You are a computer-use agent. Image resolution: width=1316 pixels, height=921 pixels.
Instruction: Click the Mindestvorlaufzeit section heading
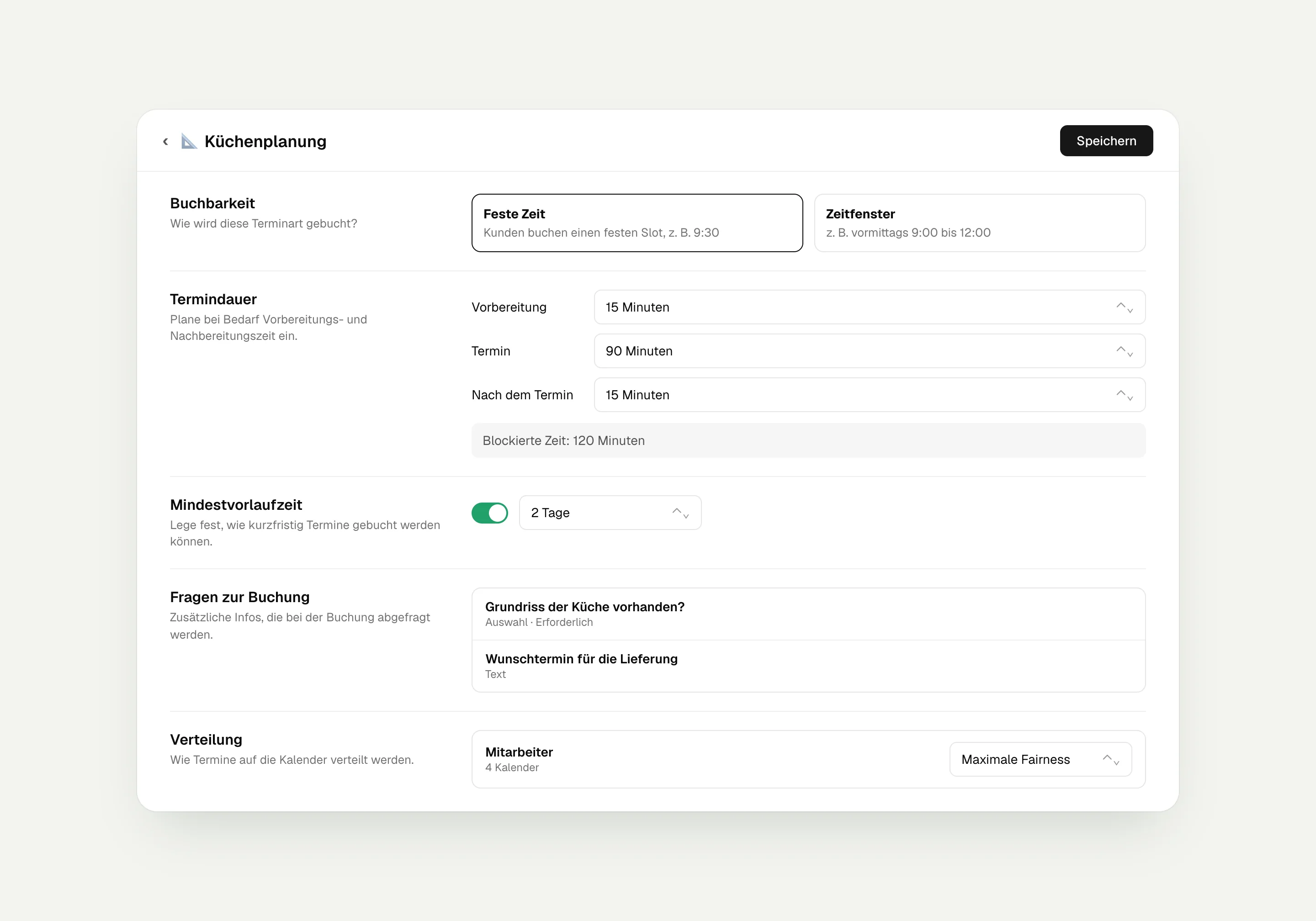[x=236, y=505]
